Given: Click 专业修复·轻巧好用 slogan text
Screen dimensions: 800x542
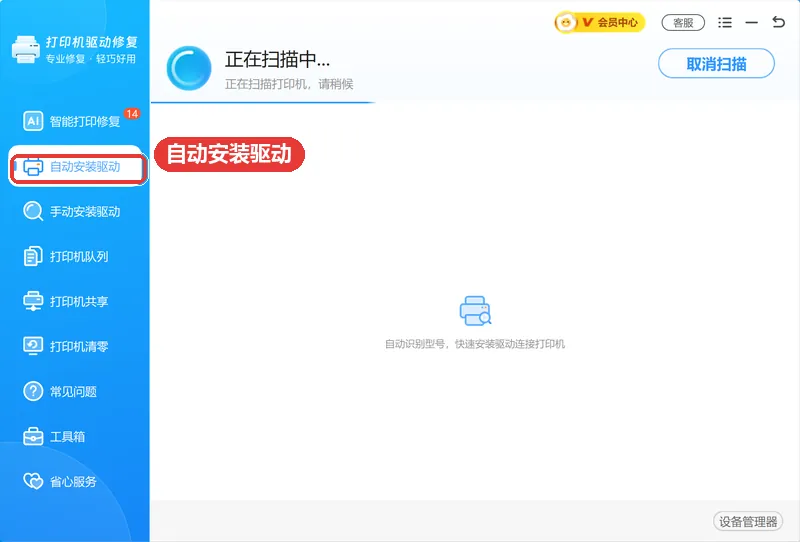Looking at the screenshot, I should pyautogui.click(x=91, y=59).
